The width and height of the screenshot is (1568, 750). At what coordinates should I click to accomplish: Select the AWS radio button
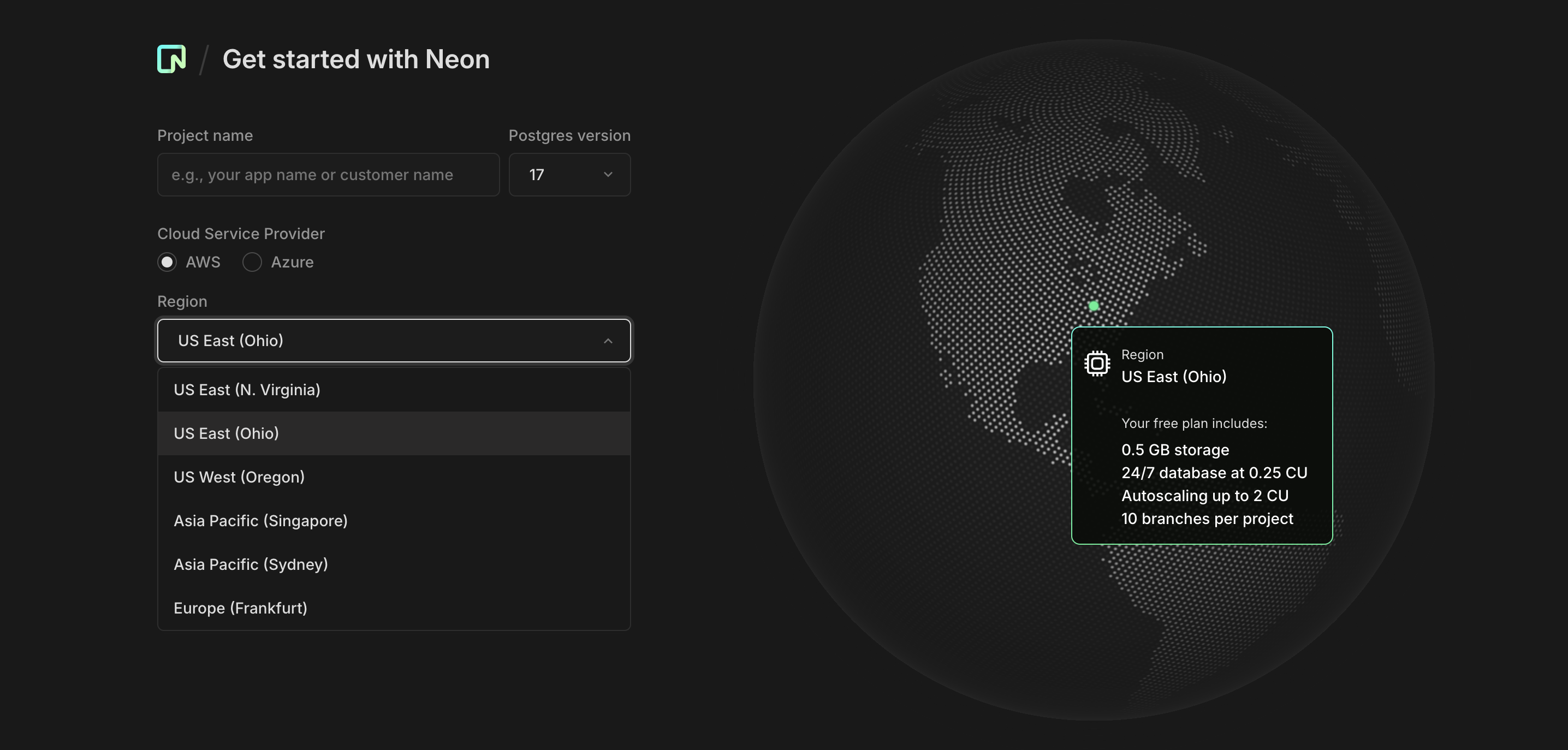click(x=167, y=263)
